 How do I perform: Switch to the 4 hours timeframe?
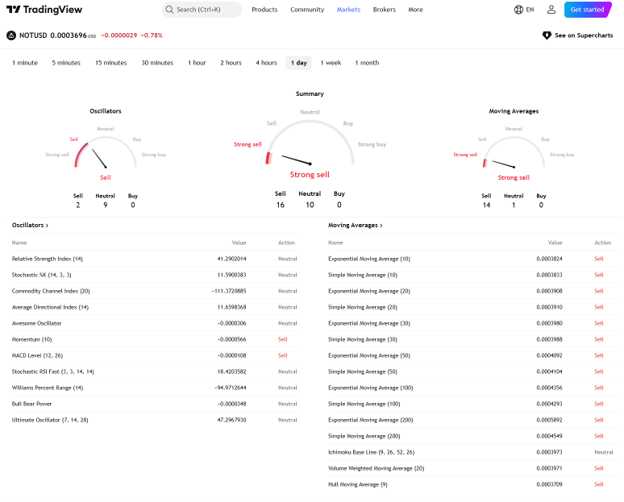click(x=266, y=63)
